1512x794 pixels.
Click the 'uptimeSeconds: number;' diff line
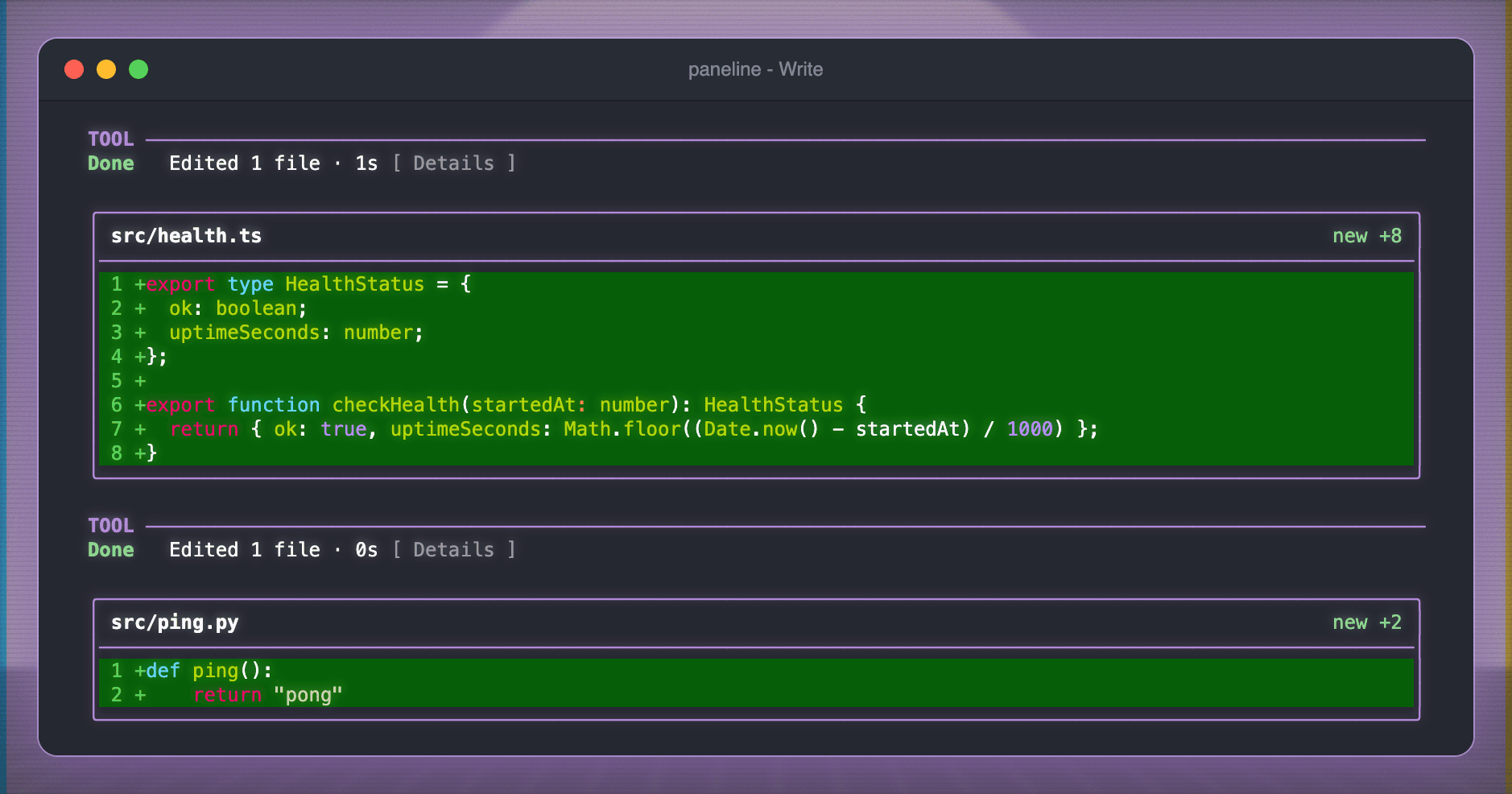[756, 333]
